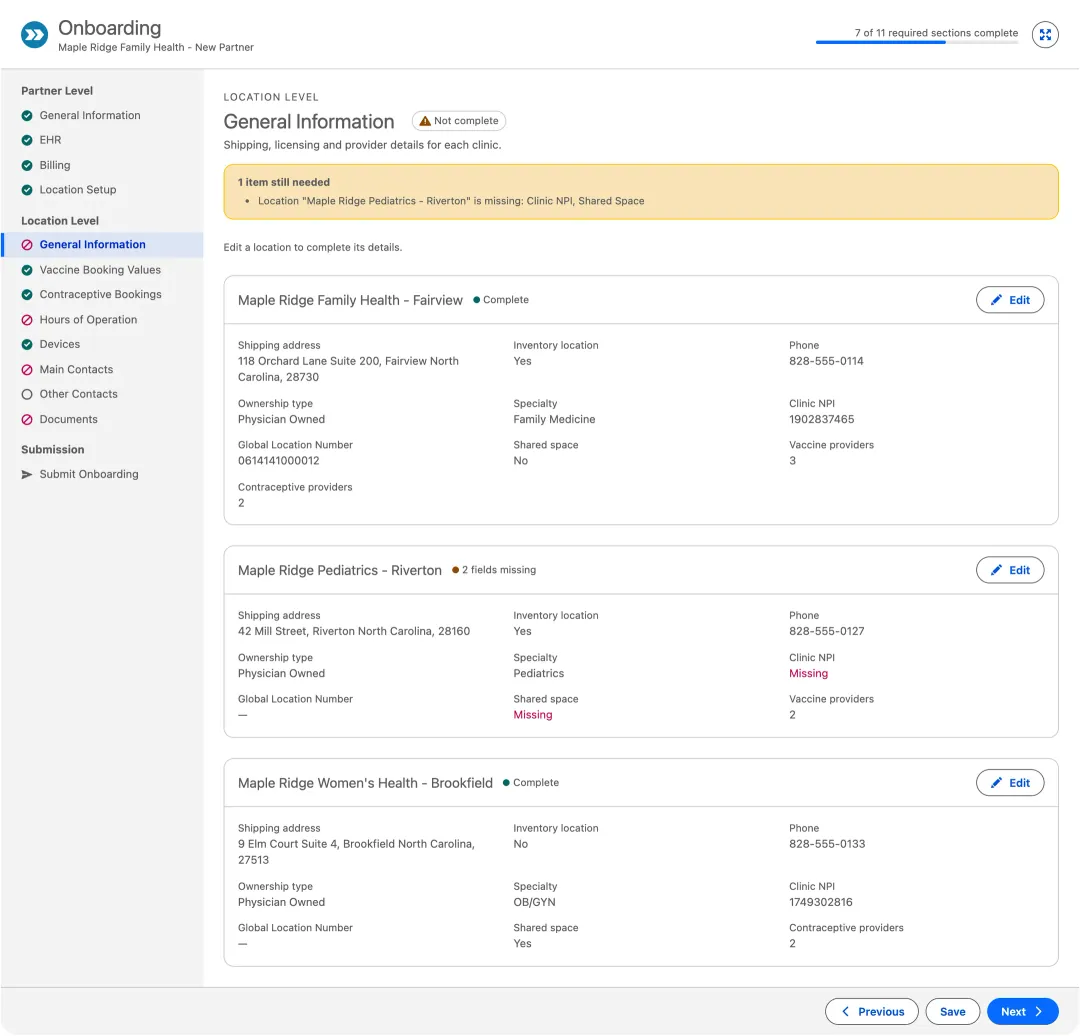Click the phone number 828-555-0133
Image resolution: width=1080 pixels, height=1036 pixels.
tap(827, 845)
